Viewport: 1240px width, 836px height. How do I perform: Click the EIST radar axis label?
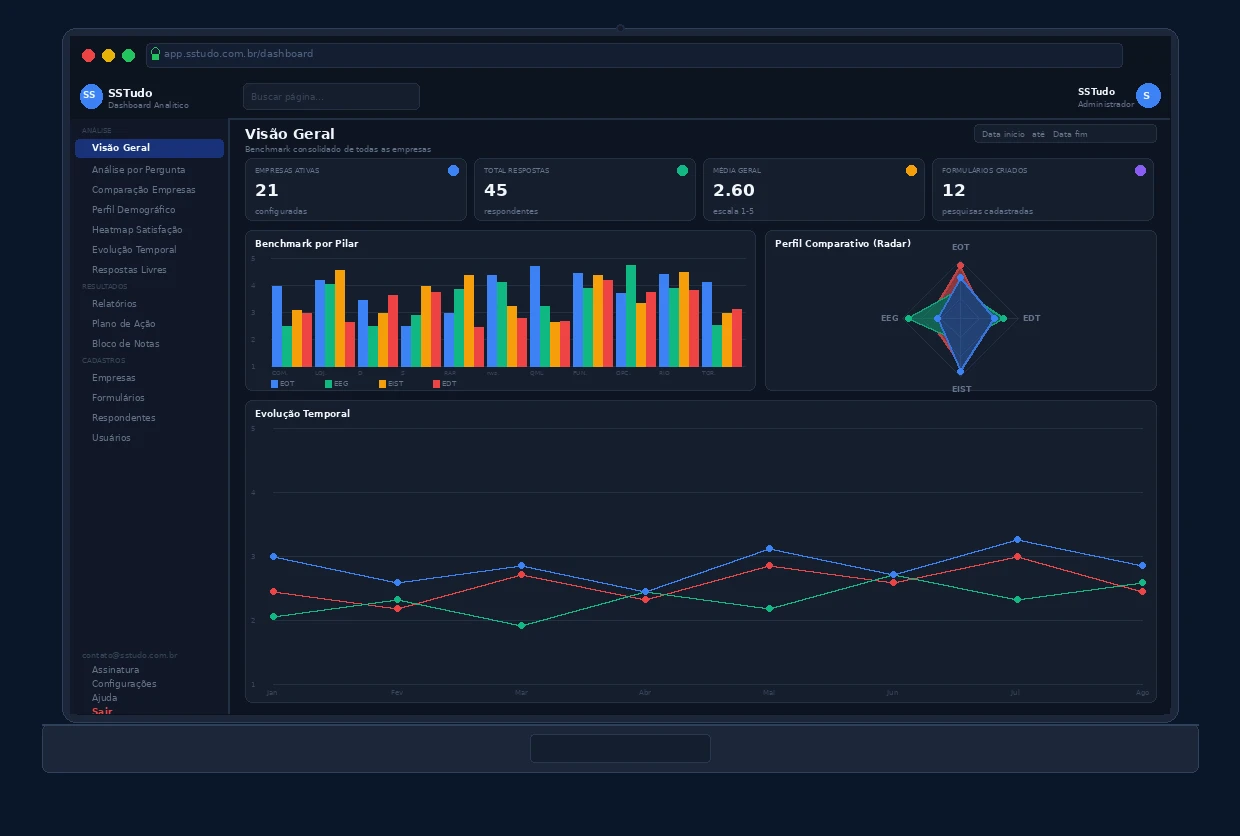[x=961, y=389]
